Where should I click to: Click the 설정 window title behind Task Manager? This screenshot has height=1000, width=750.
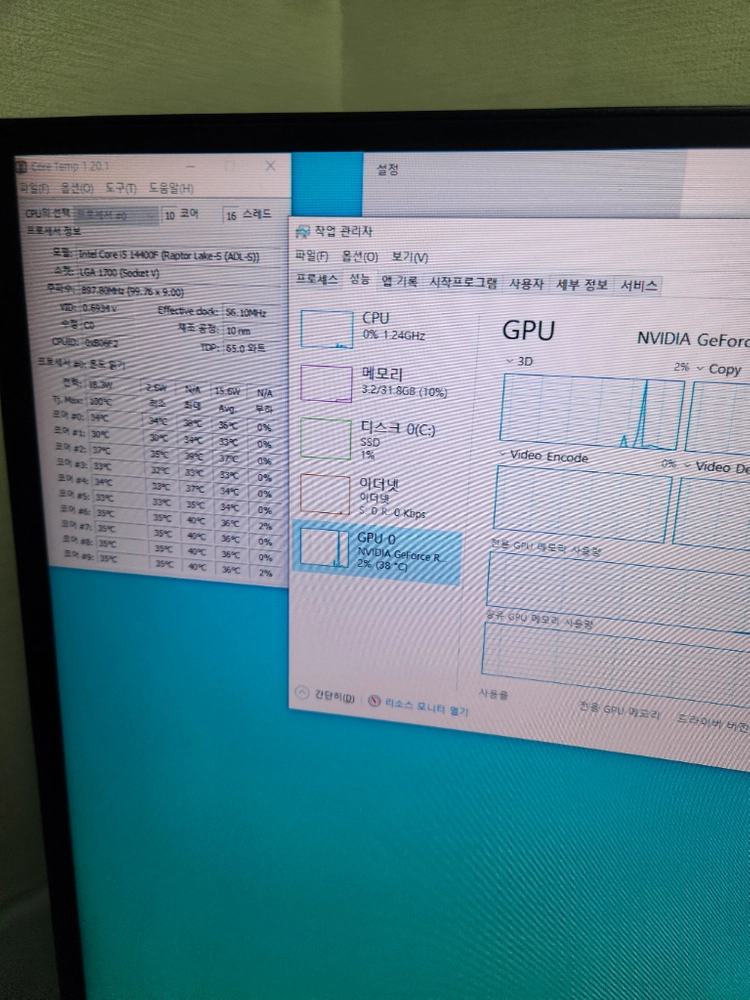pyautogui.click(x=387, y=170)
